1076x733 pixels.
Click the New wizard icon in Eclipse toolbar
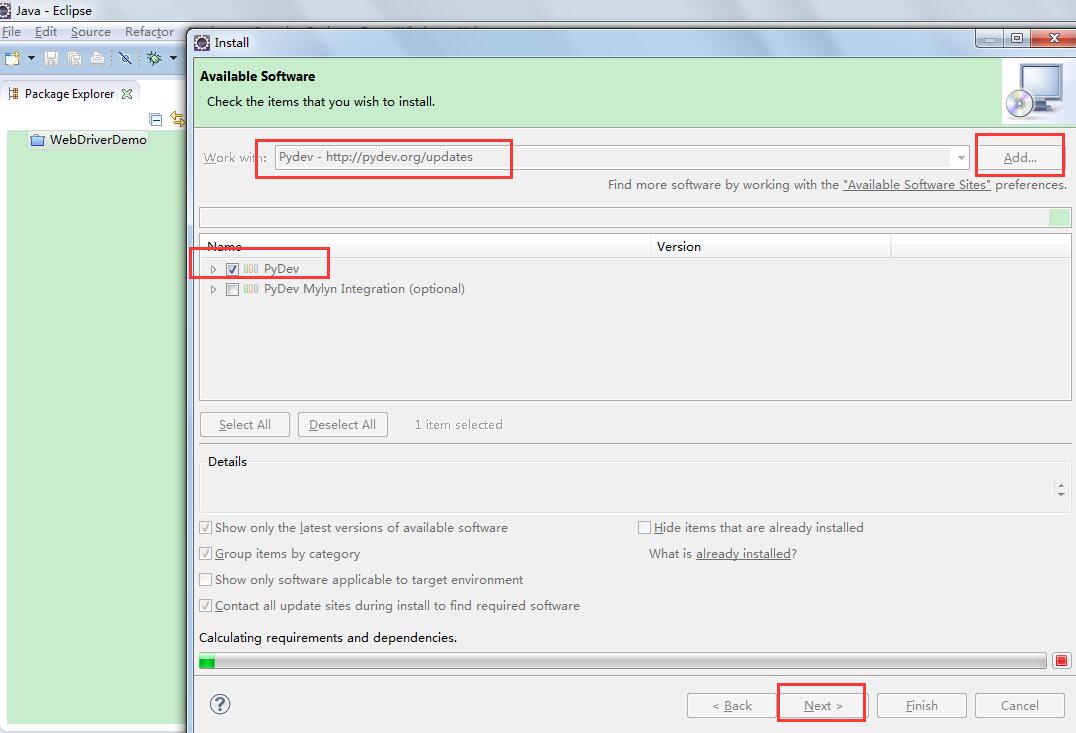pyautogui.click(x=12, y=58)
